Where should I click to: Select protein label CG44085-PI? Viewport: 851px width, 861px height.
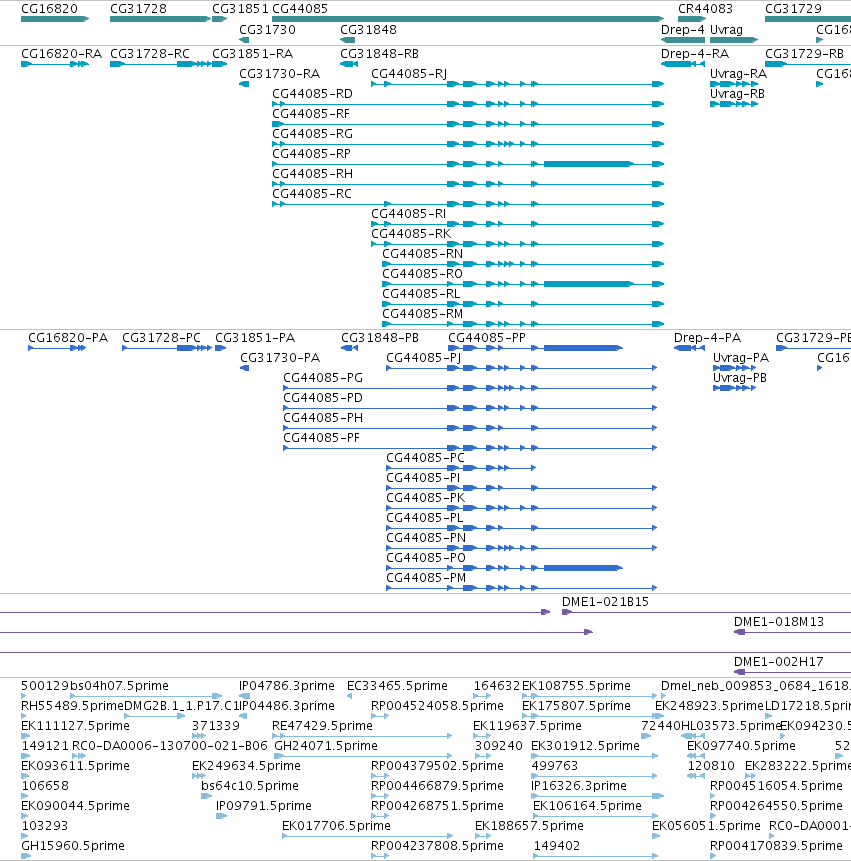[423, 478]
